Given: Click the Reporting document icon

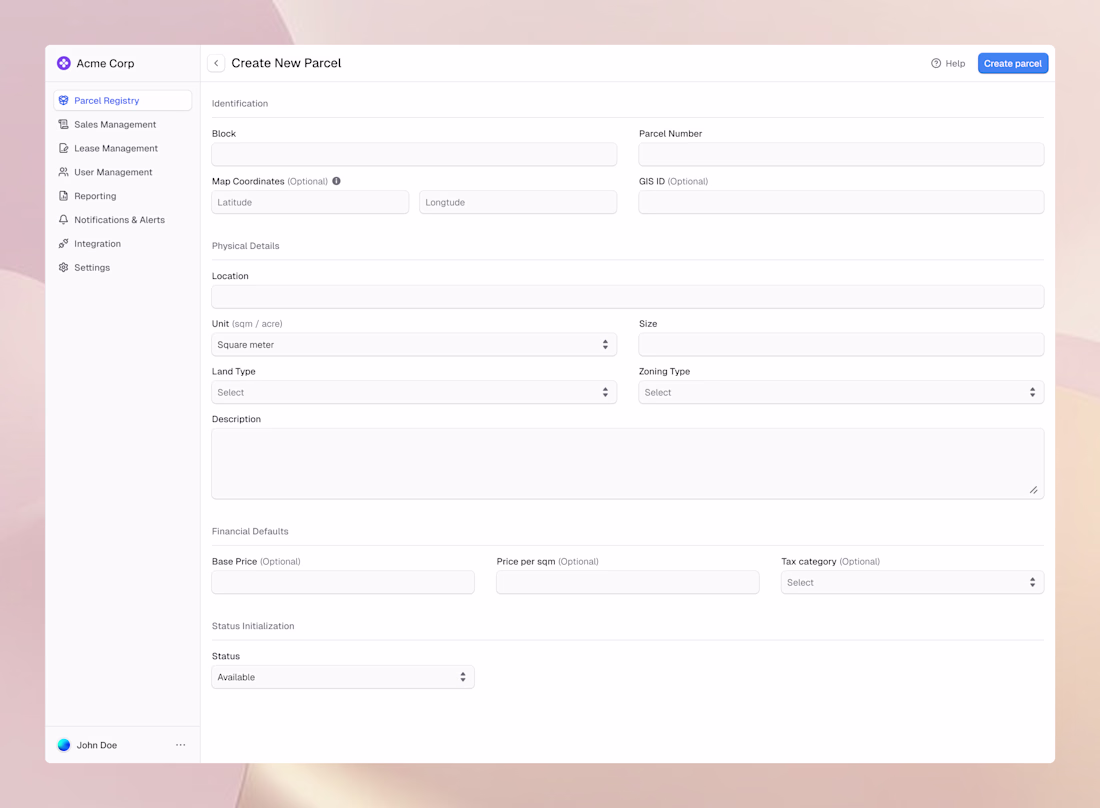Looking at the screenshot, I should 64,196.
